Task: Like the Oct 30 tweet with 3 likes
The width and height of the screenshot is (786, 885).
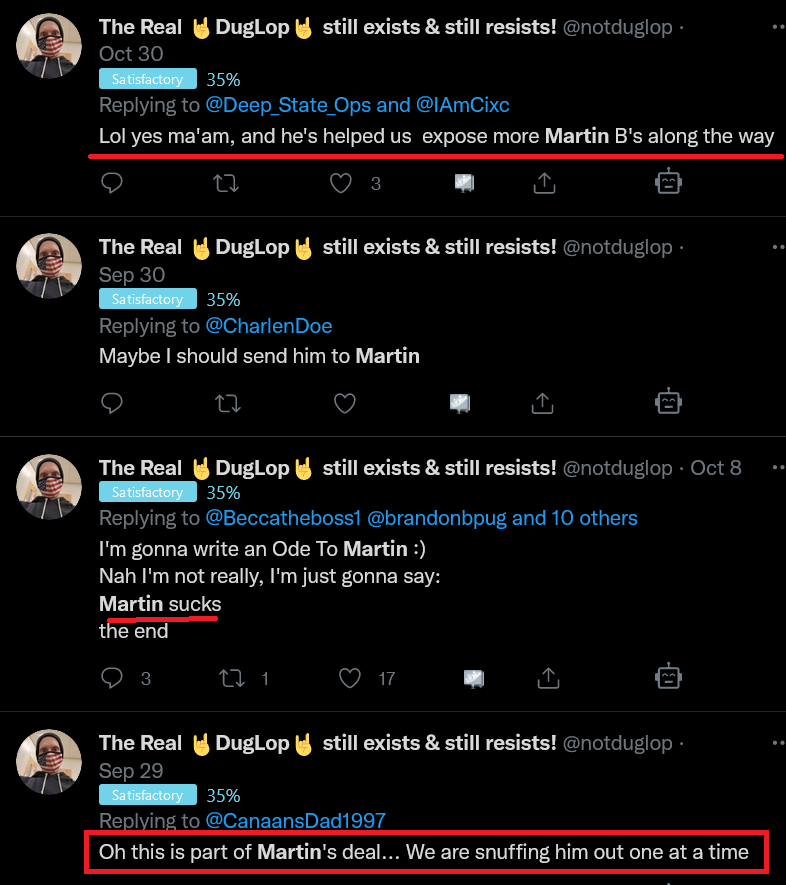Action: click(x=341, y=183)
